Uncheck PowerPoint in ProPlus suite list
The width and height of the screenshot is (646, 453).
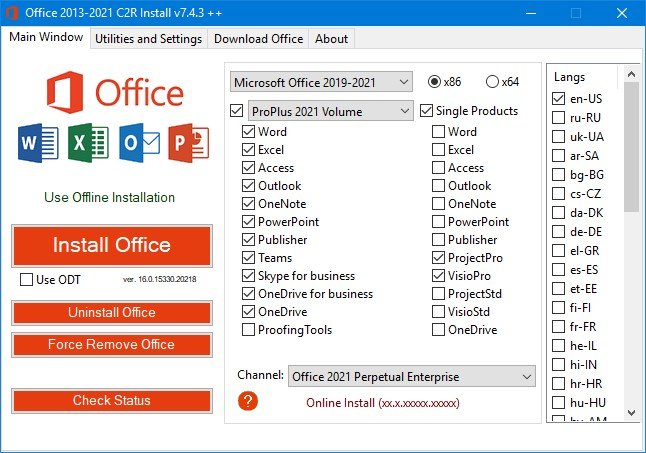[x=248, y=222]
